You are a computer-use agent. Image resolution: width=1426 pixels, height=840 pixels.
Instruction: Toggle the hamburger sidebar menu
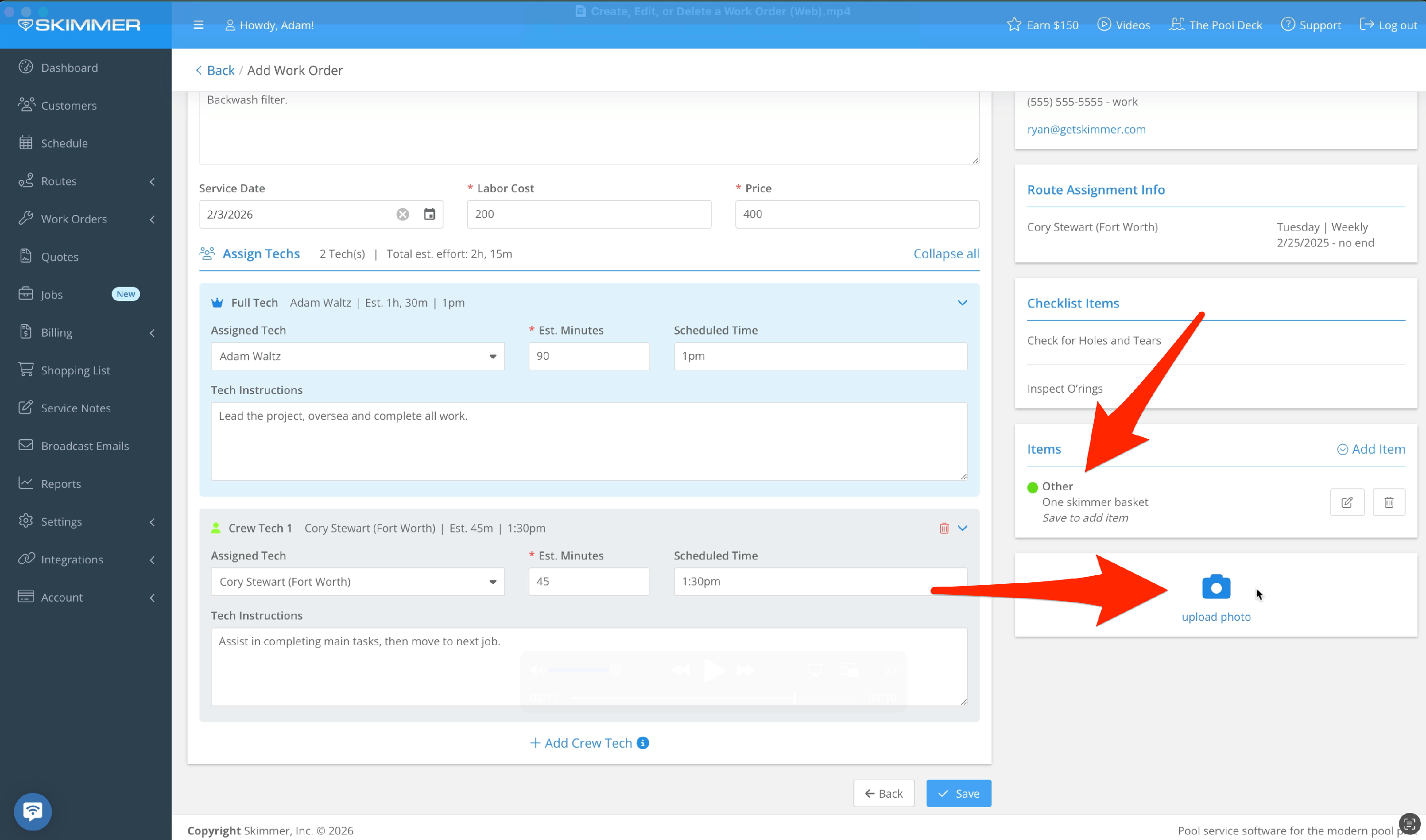[x=198, y=25]
